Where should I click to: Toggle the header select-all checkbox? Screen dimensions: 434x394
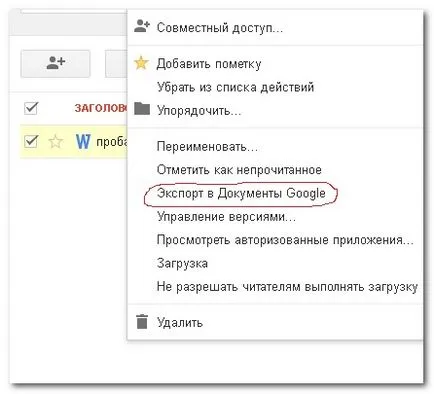click(x=31, y=108)
